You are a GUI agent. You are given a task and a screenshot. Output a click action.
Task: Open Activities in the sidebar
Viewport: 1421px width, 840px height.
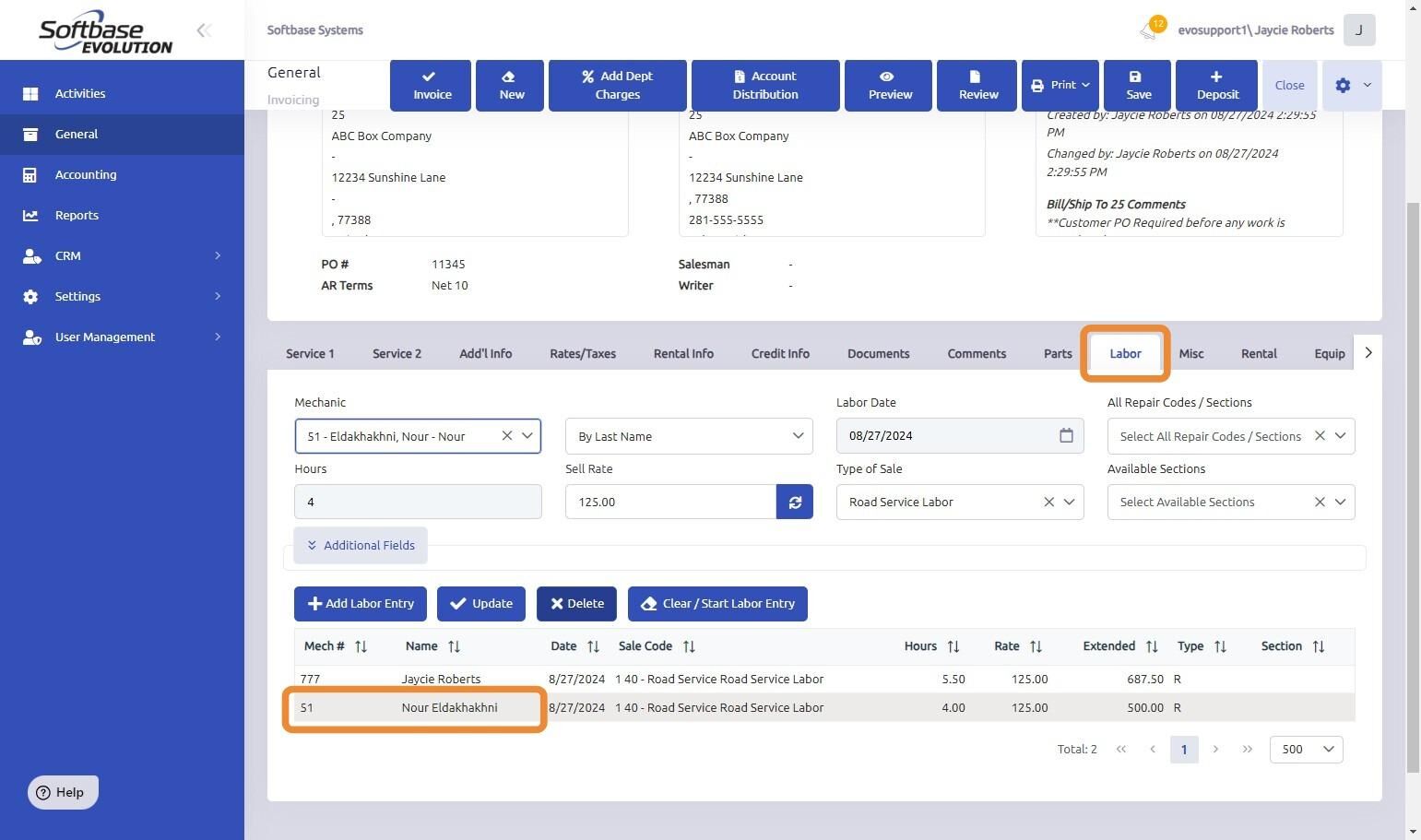pyautogui.click(x=122, y=93)
